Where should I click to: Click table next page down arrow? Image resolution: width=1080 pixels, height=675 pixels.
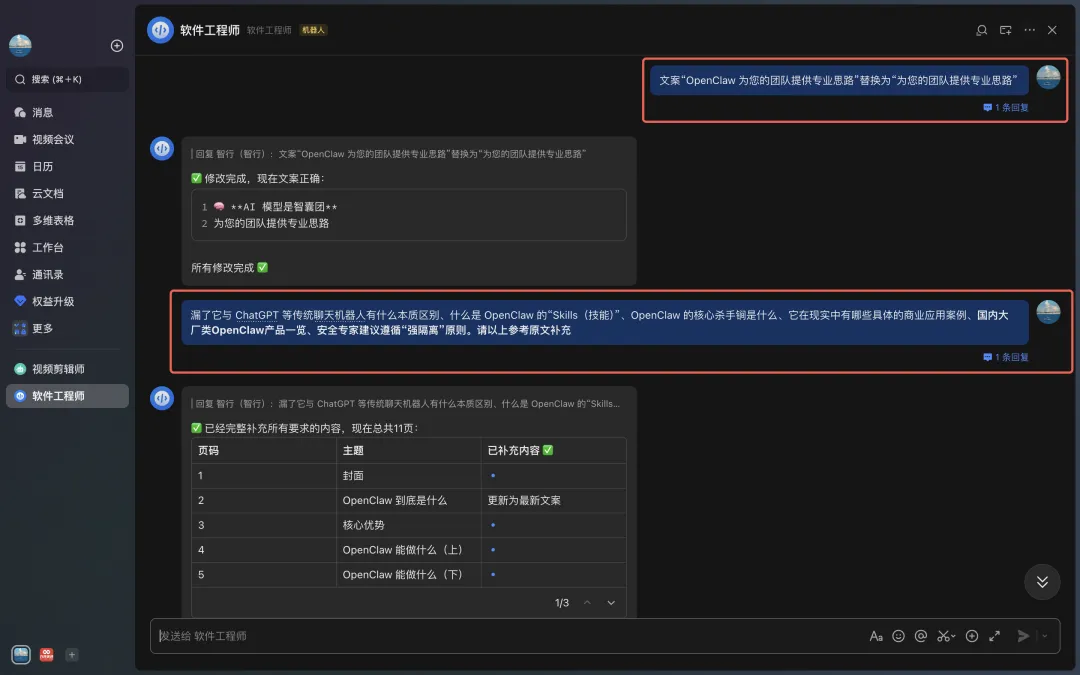coord(611,603)
